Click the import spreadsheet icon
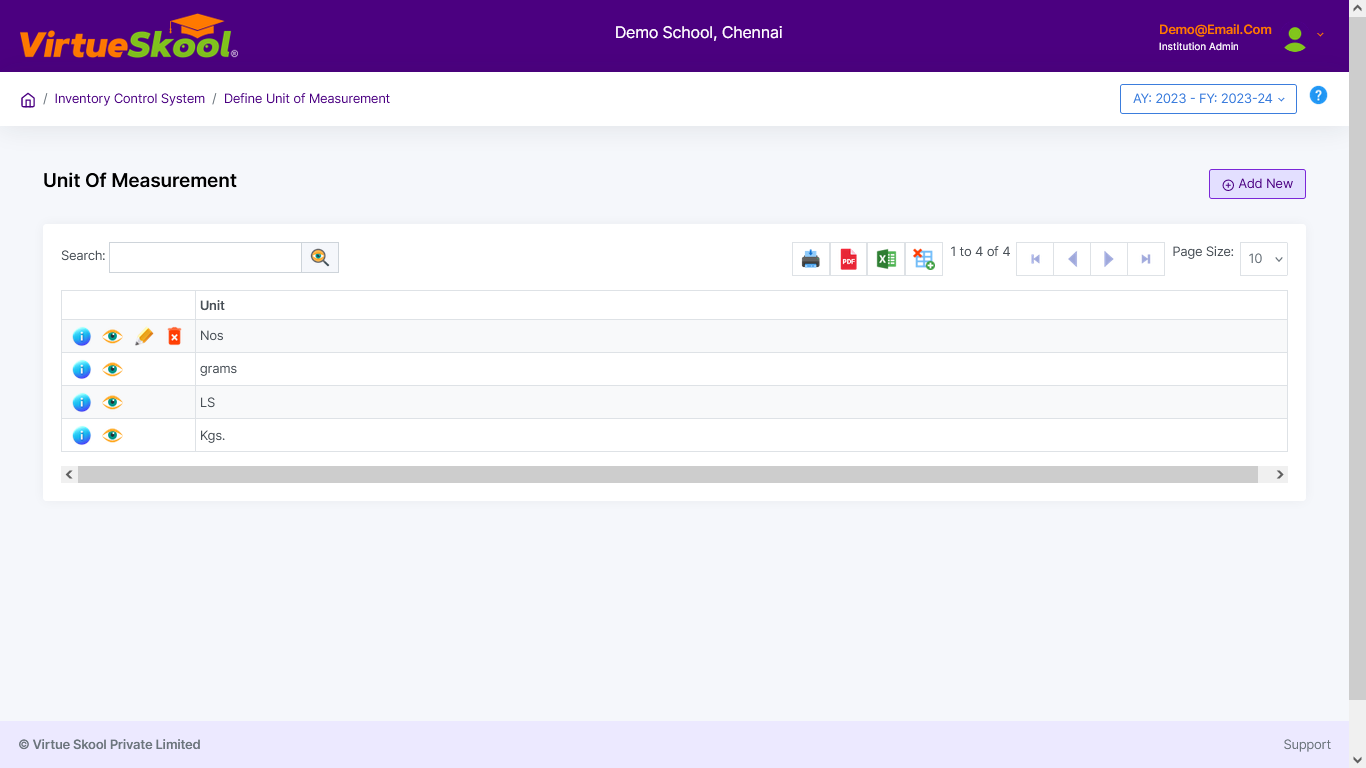Screen dimensions: 1366x768 point(924,259)
